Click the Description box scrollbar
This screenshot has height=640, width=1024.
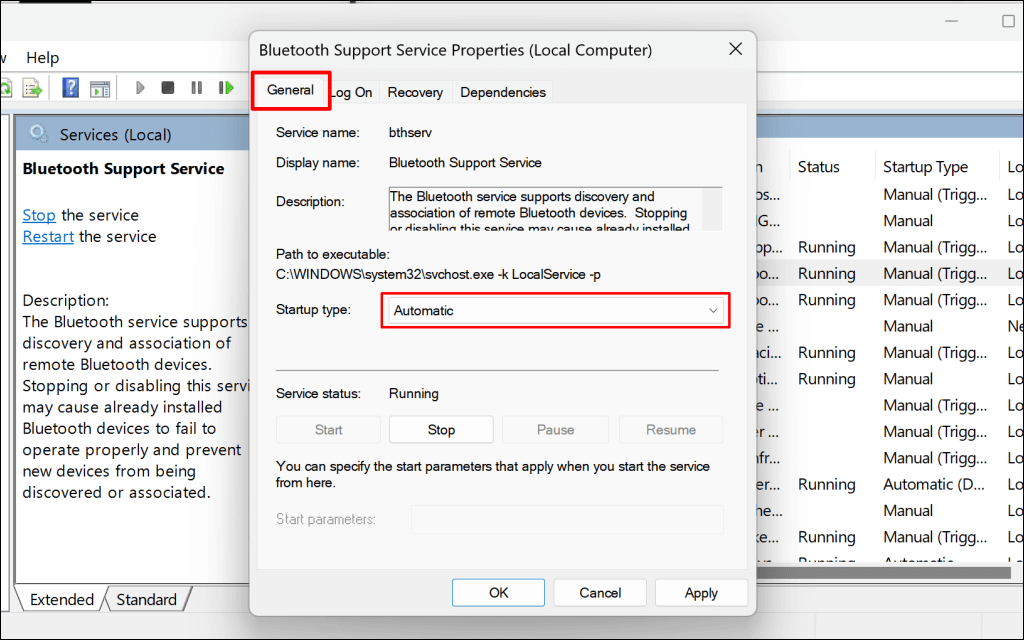(712, 209)
